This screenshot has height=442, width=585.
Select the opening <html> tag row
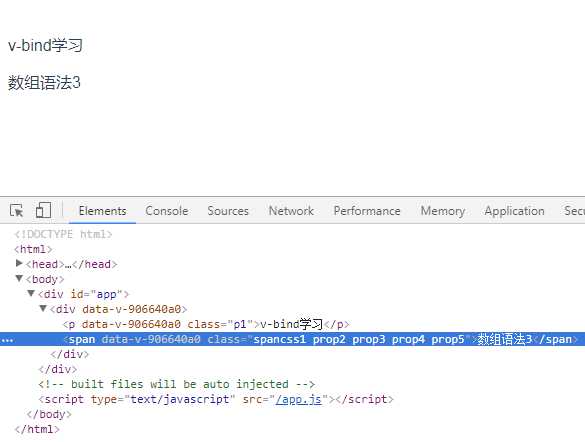pyautogui.click(x=33, y=249)
